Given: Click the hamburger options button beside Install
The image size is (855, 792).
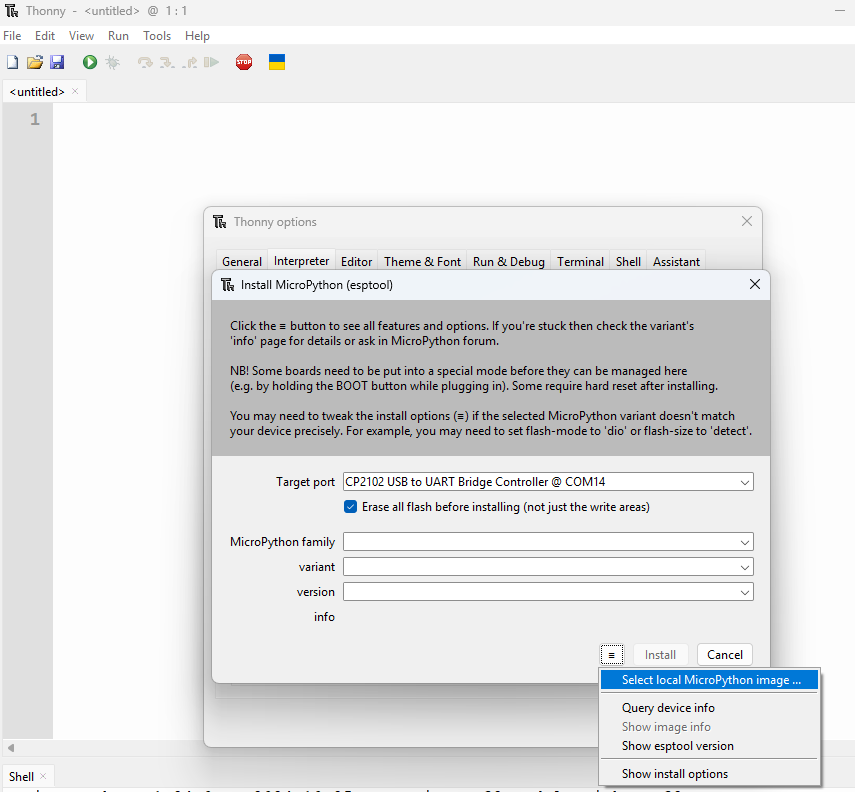Looking at the screenshot, I should 612,655.
